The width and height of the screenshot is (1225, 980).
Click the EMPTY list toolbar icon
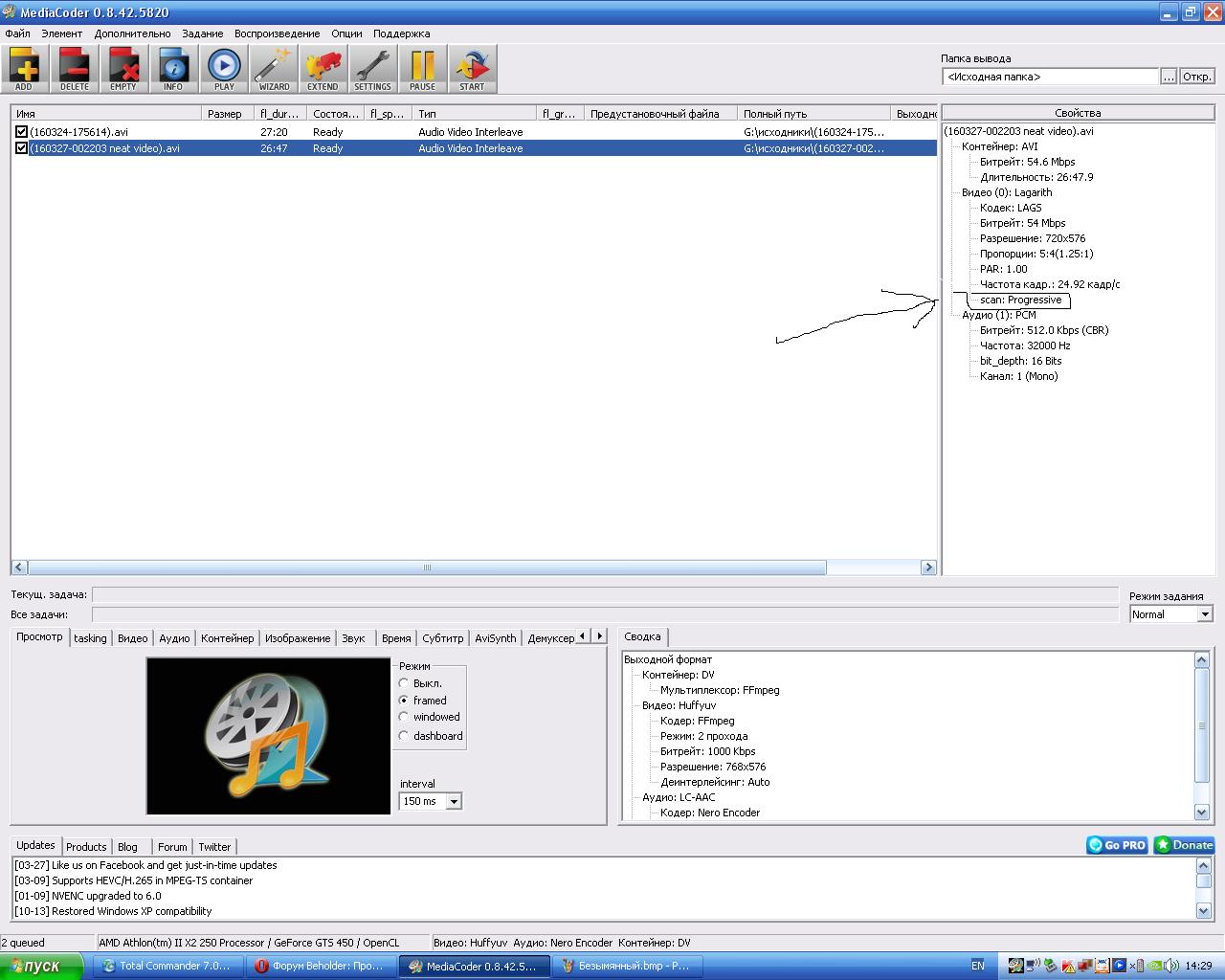point(123,69)
